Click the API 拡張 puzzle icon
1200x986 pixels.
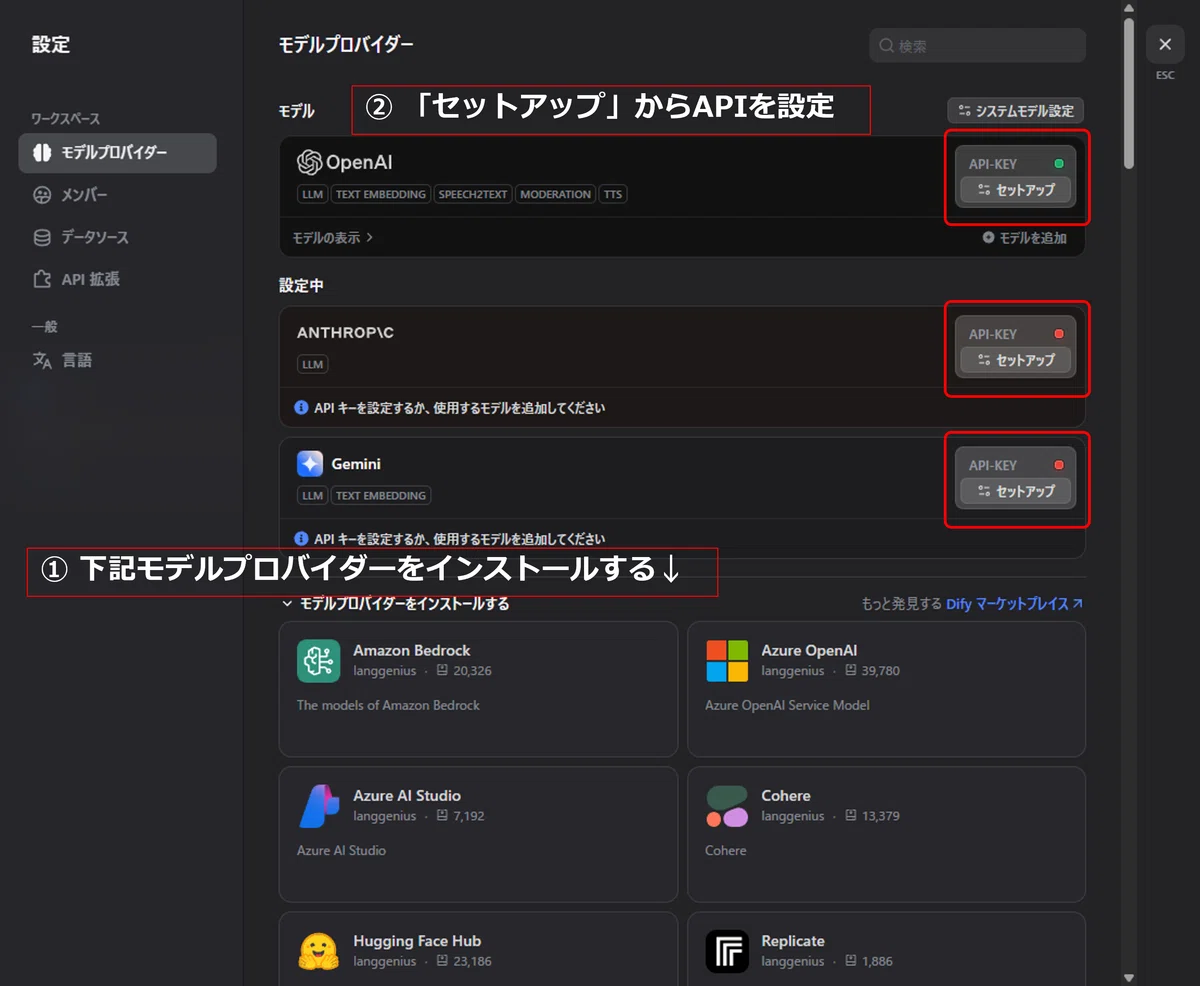tap(42, 279)
